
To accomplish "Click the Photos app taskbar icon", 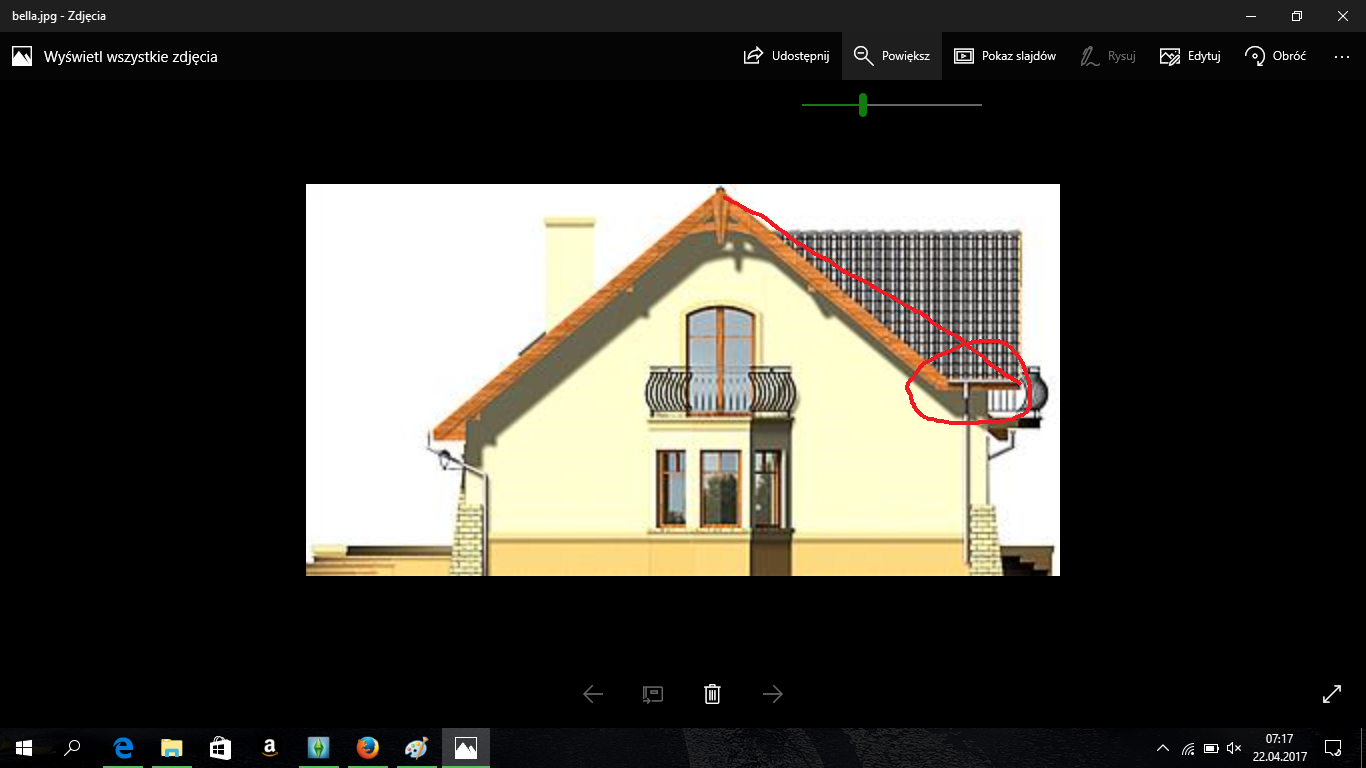I will click(x=465, y=748).
